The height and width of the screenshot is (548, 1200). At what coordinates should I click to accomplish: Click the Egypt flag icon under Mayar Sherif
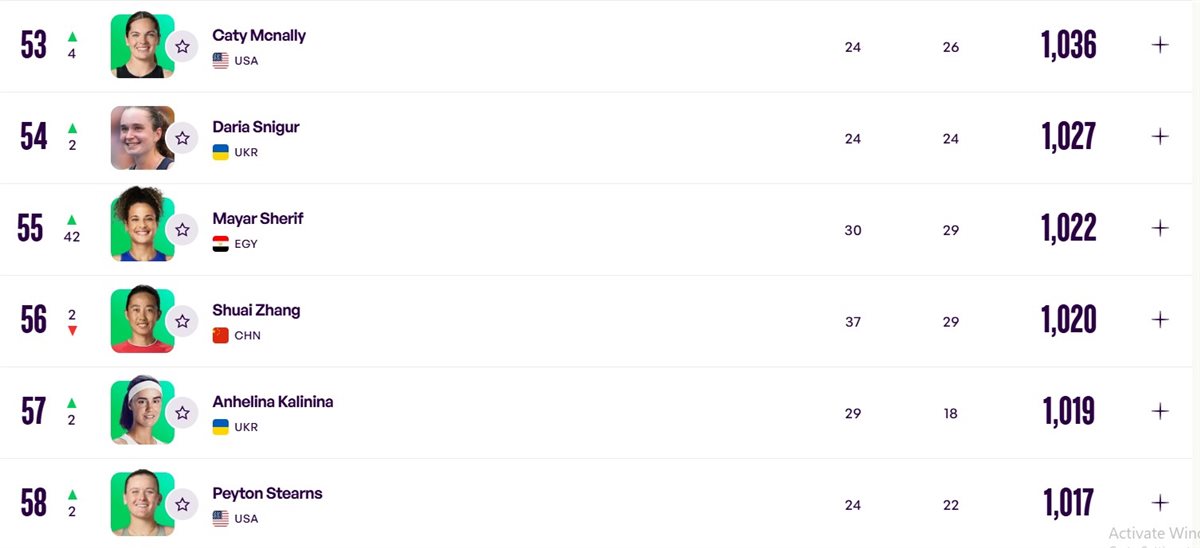tap(221, 244)
